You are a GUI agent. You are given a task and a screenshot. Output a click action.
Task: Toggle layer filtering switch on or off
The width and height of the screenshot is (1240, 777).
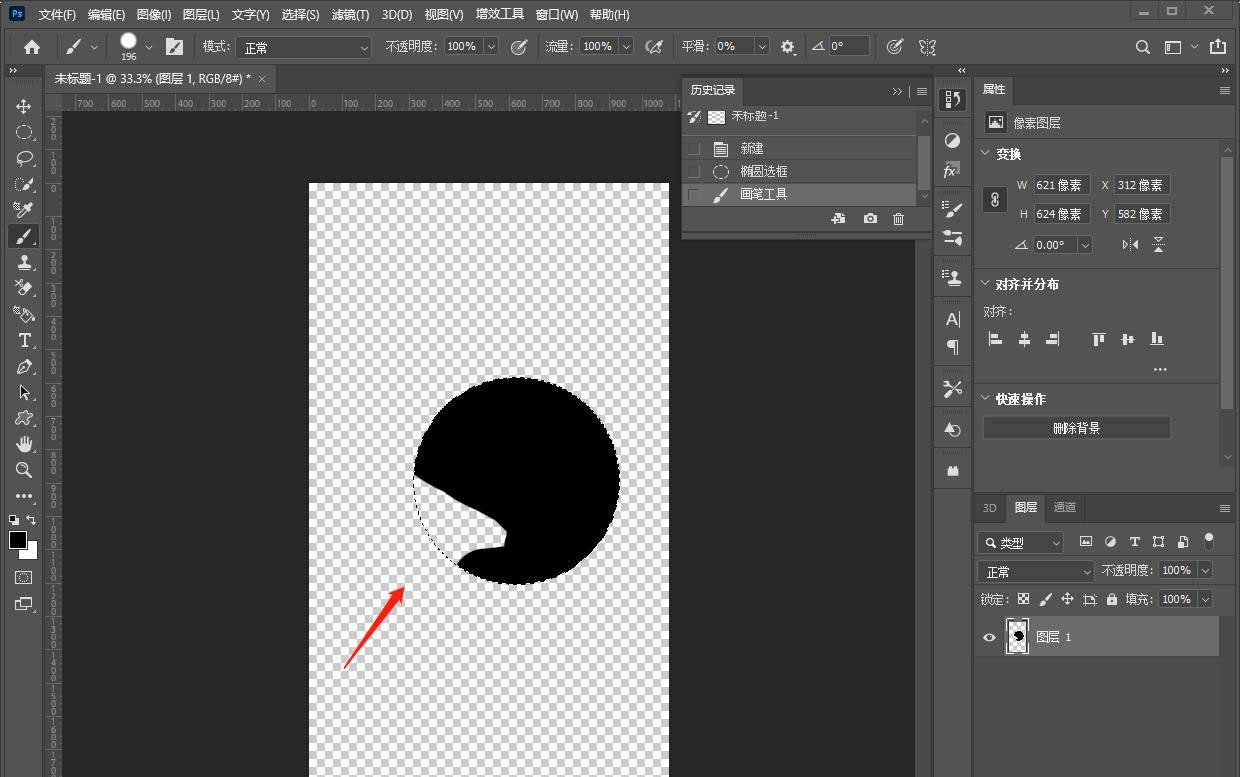coord(1209,541)
